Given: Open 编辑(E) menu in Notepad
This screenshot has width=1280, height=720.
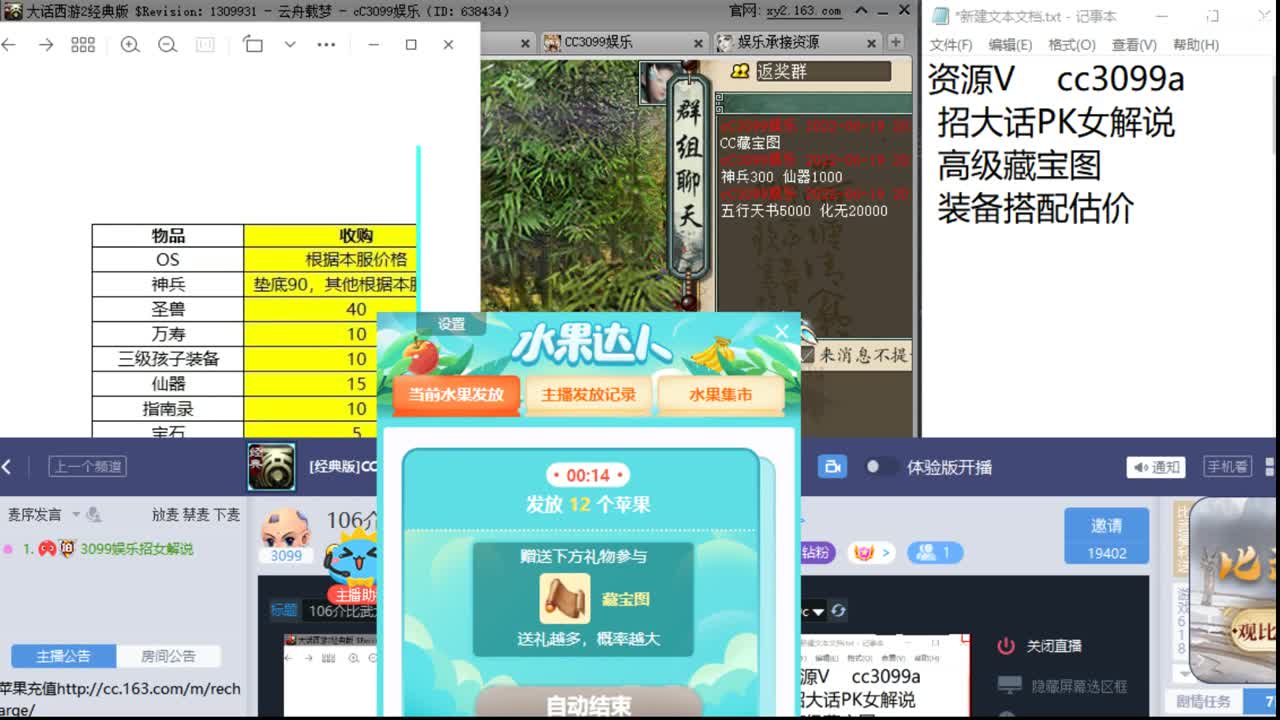Looking at the screenshot, I should point(1010,45).
